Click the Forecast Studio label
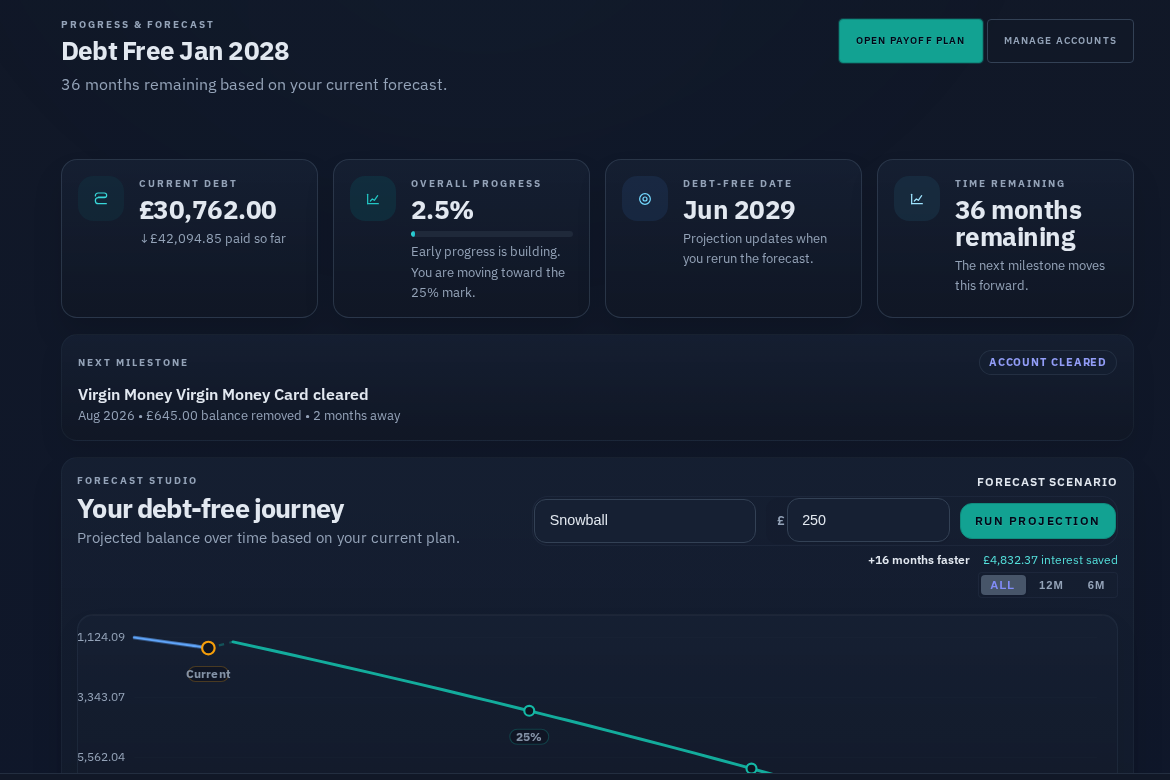 click(x=137, y=481)
